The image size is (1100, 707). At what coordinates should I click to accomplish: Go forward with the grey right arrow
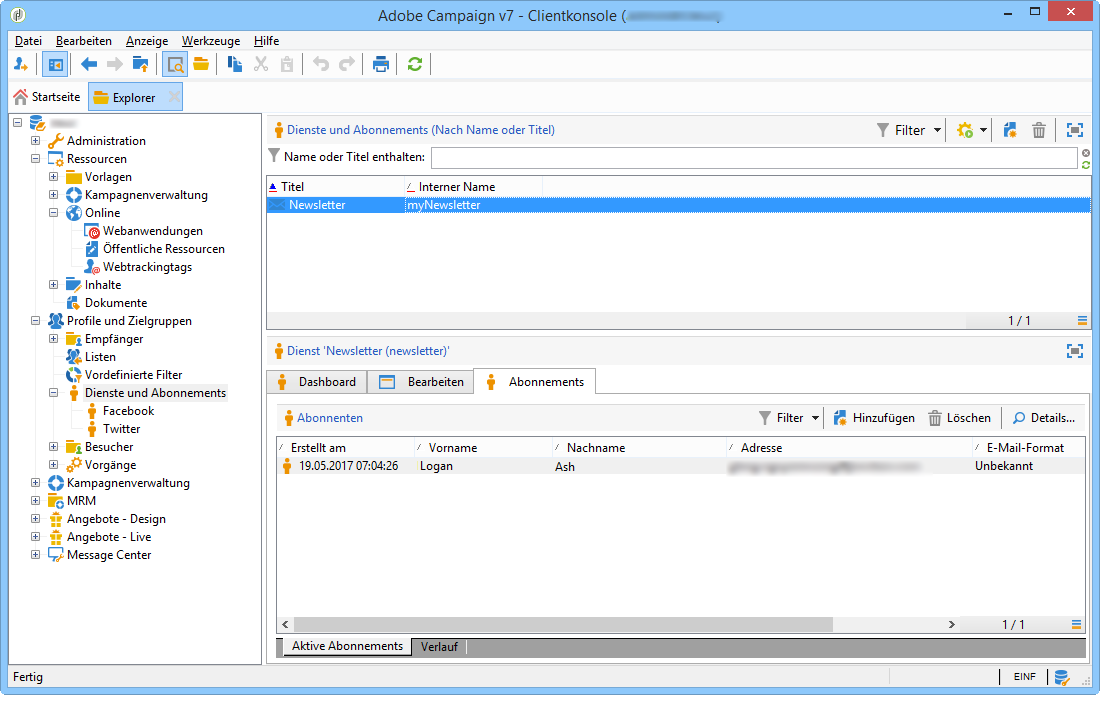click(114, 65)
